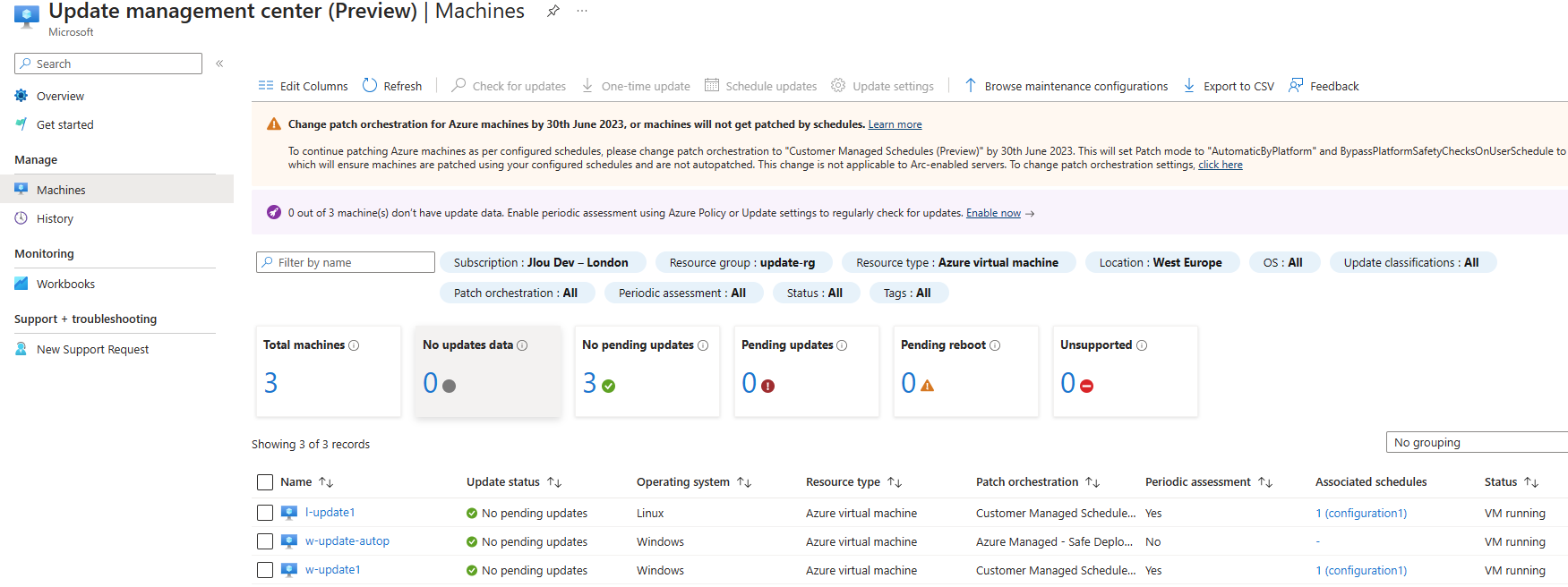This screenshot has width=1568, height=587.
Task: Click the Unsupported info icon
Action: coord(1142,345)
